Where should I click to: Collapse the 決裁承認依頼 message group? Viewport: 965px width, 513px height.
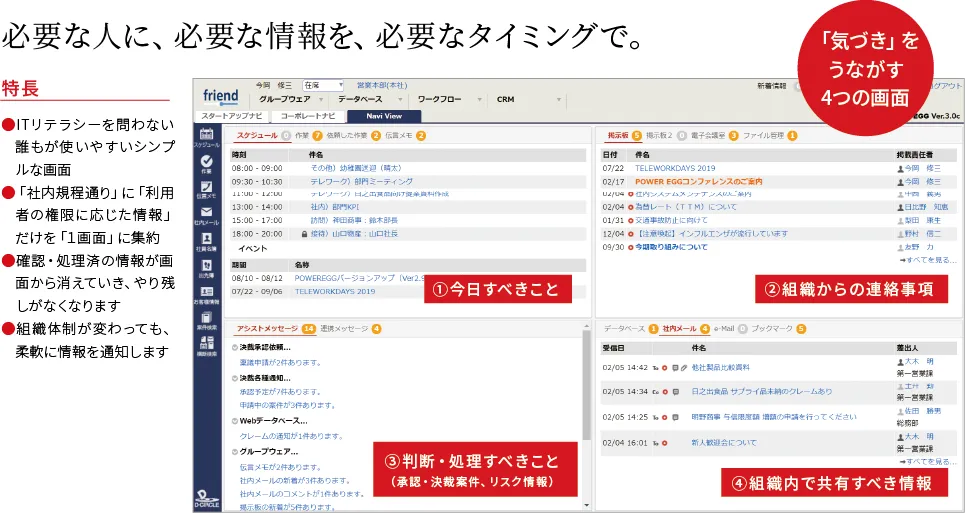[235, 348]
